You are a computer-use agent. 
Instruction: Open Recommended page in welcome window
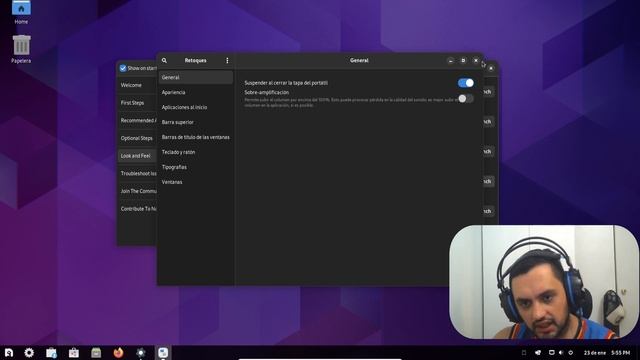[138, 120]
